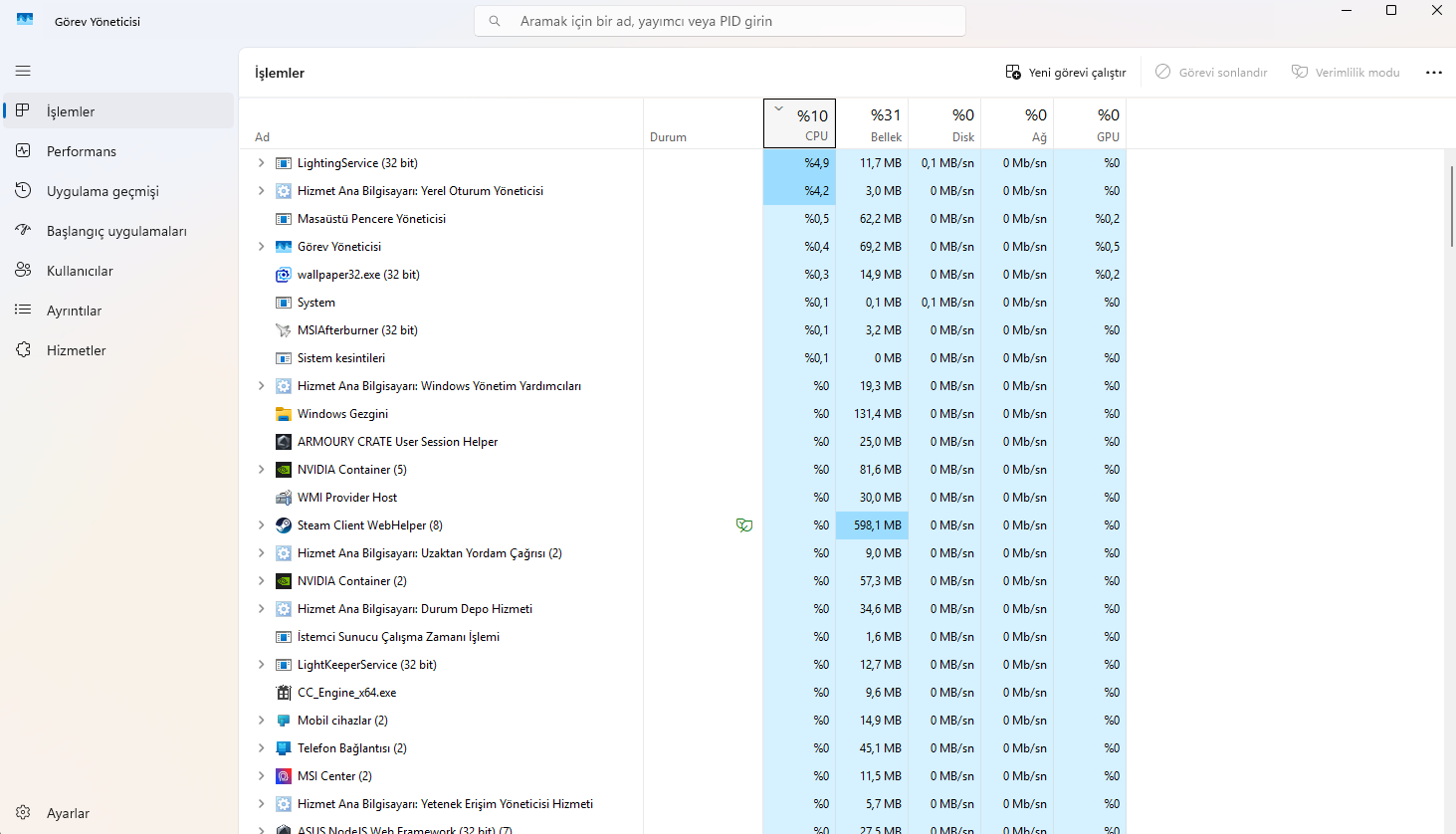Screen dimensions: 1456x834
Task: Click the Telefon Bağlantısı process icon
Action: (x=284, y=748)
